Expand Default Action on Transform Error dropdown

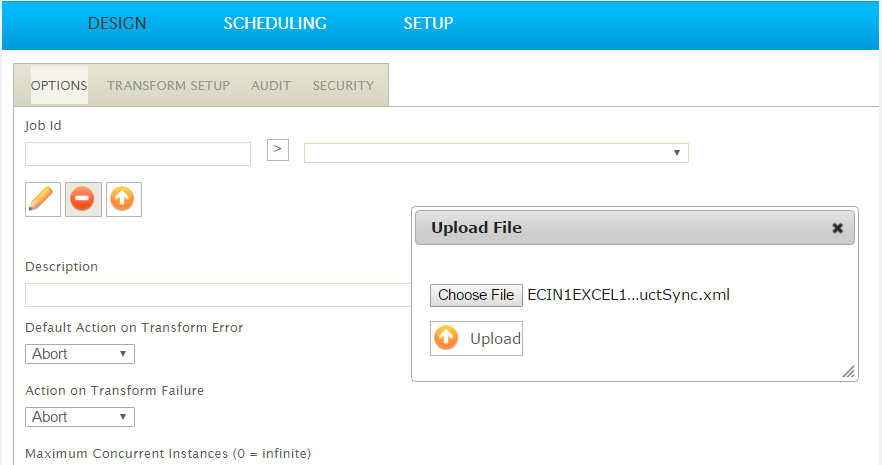[80, 354]
